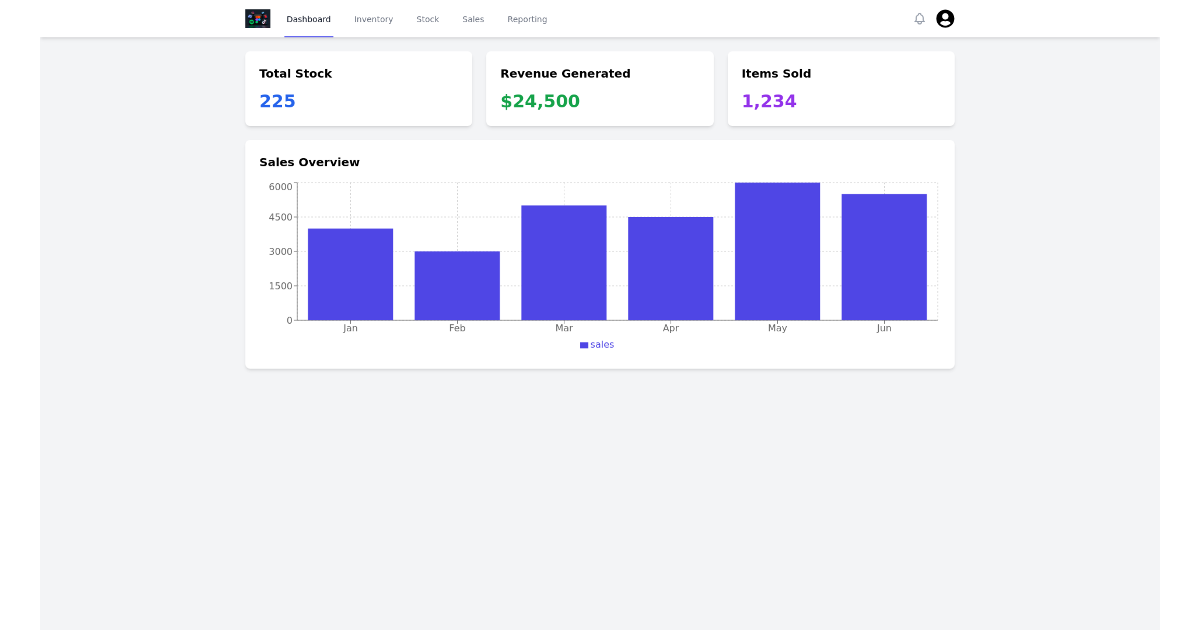Select the May bar in the chart
This screenshot has width=1200, height=630.
click(777, 250)
